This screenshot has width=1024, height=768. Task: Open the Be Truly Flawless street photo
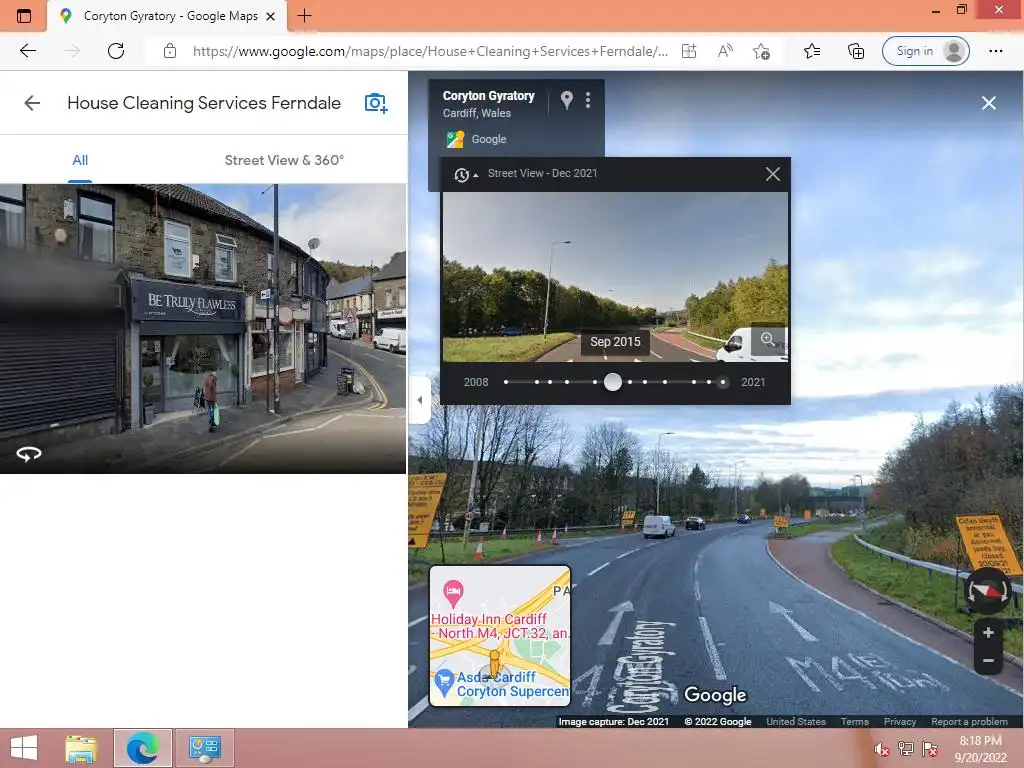pyautogui.click(x=203, y=328)
